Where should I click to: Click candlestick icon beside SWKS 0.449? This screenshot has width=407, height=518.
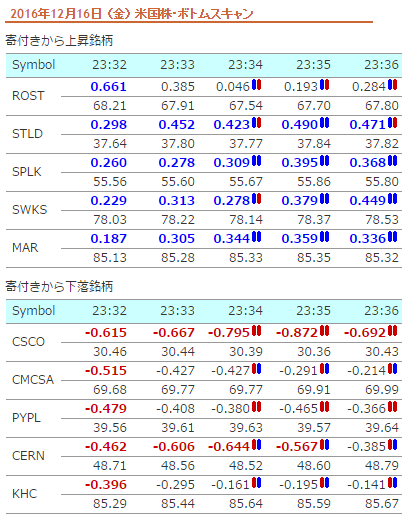[392, 199]
